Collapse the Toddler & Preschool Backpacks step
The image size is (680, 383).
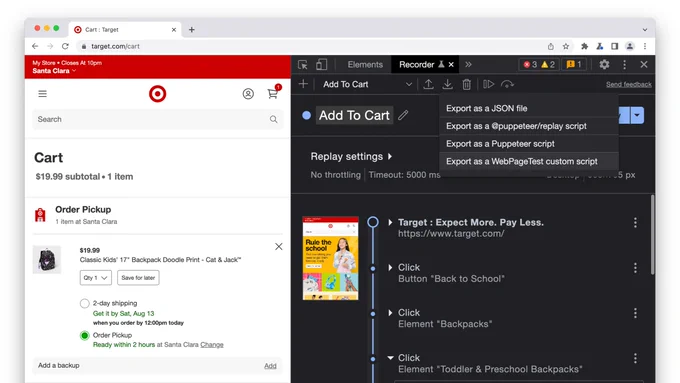point(390,358)
